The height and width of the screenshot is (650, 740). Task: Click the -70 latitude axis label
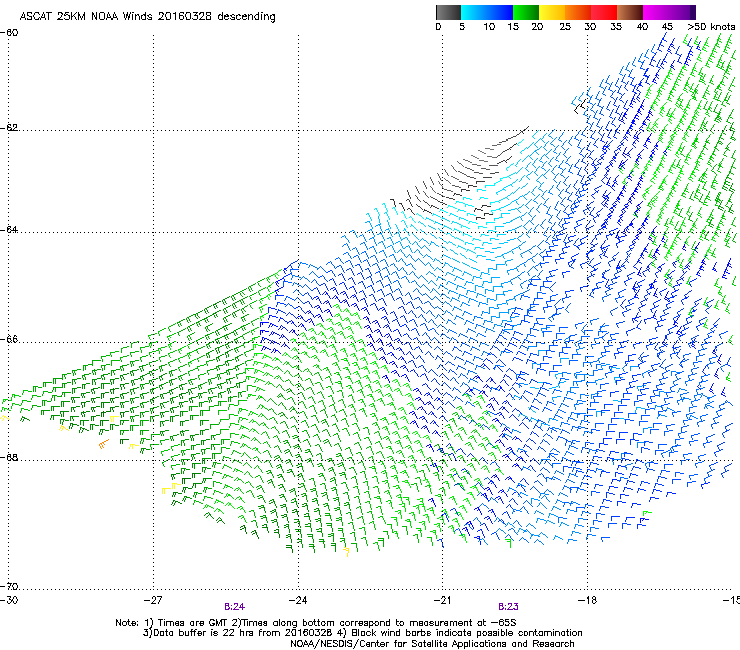[9, 586]
